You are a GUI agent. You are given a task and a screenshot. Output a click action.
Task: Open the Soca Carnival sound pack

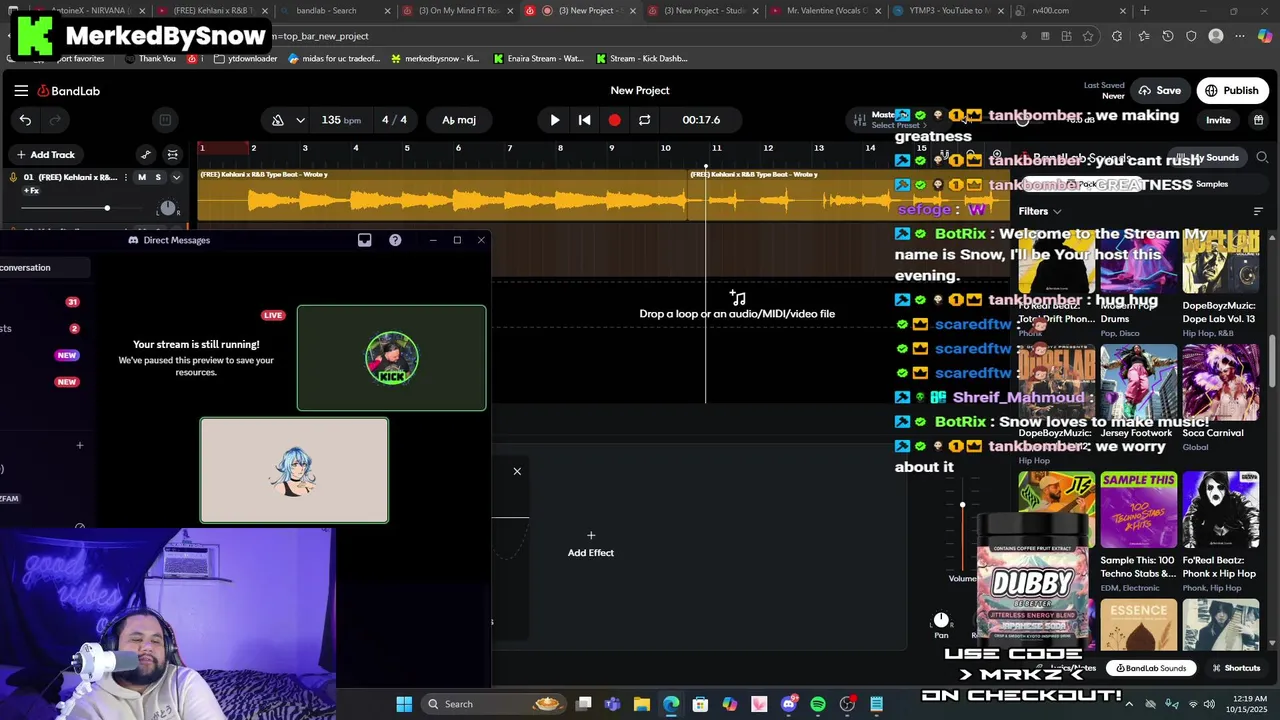tap(1221, 398)
